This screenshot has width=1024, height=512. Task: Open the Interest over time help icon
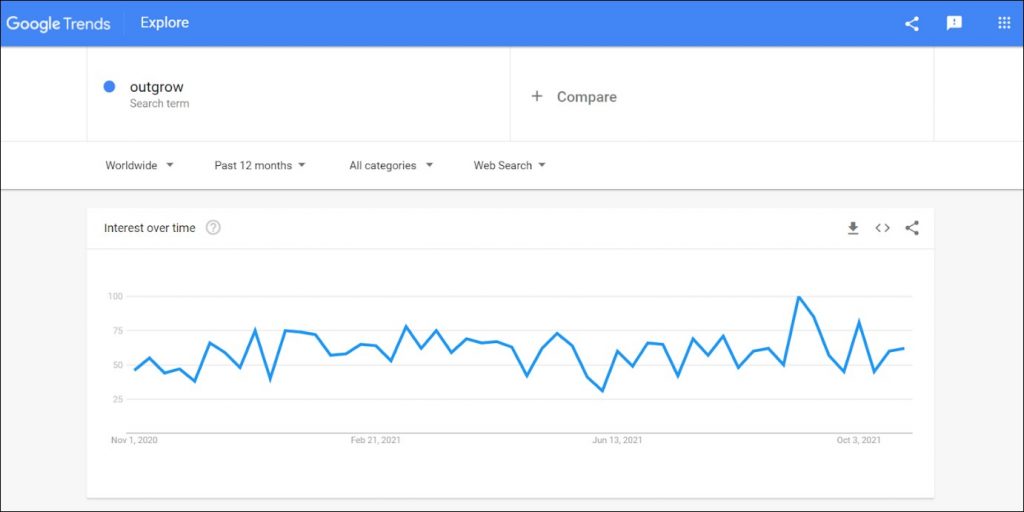tap(213, 228)
